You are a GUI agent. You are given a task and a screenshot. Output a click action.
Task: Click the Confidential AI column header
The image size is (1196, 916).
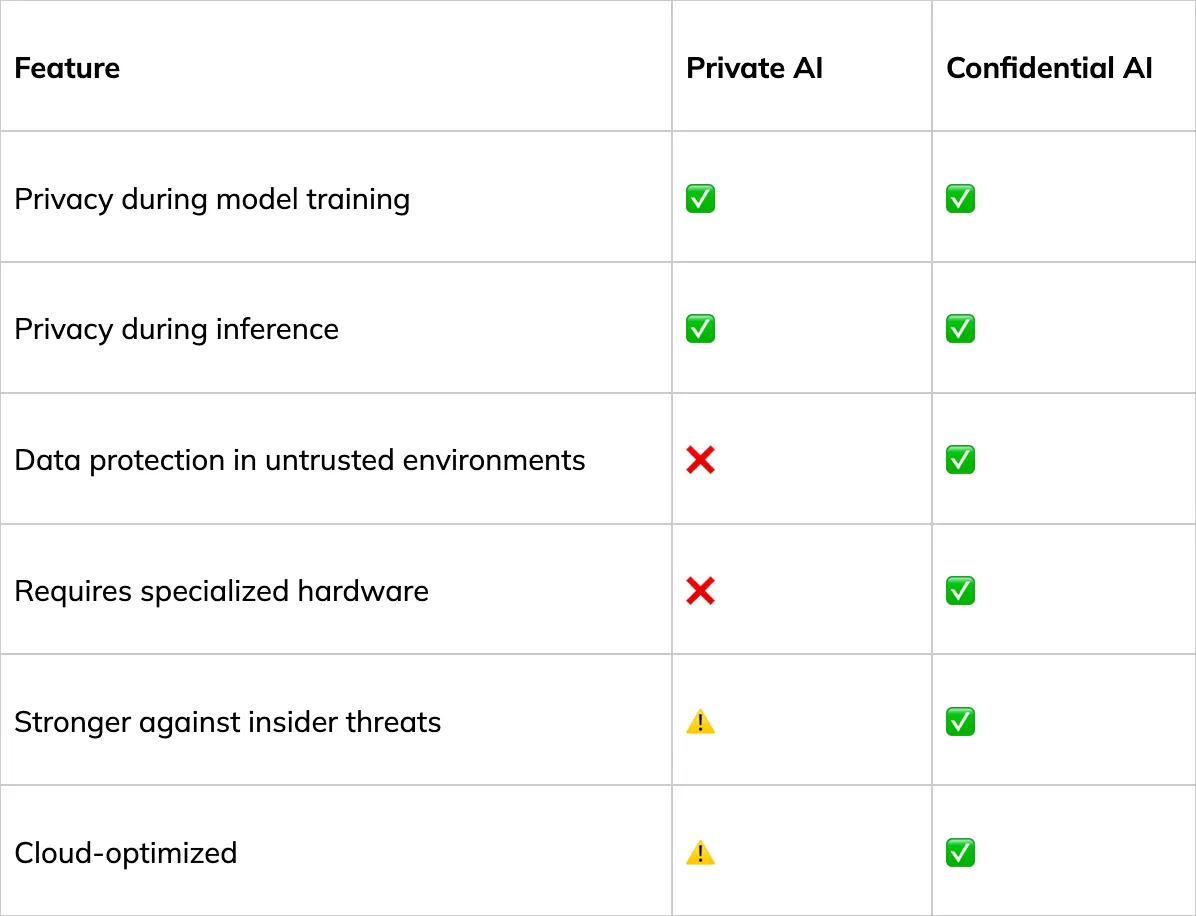tap(1049, 68)
